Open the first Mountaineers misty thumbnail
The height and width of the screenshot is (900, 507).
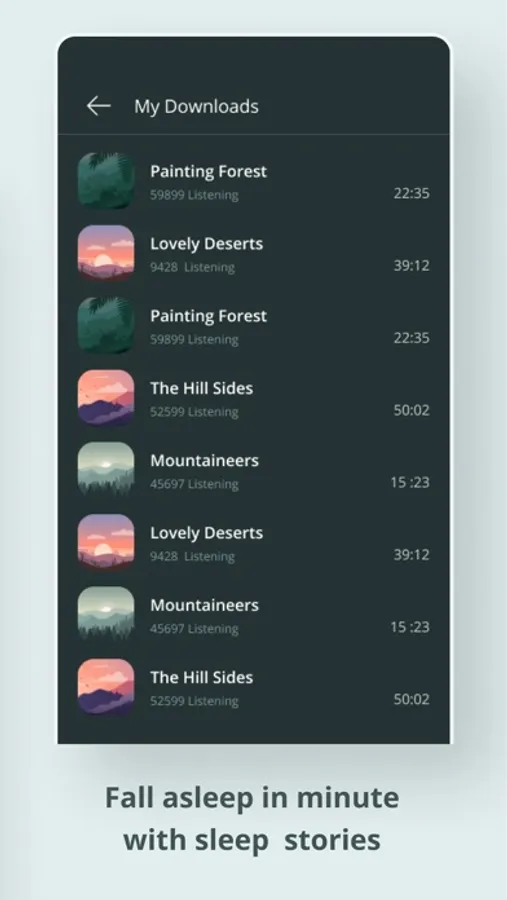[x=106, y=470]
